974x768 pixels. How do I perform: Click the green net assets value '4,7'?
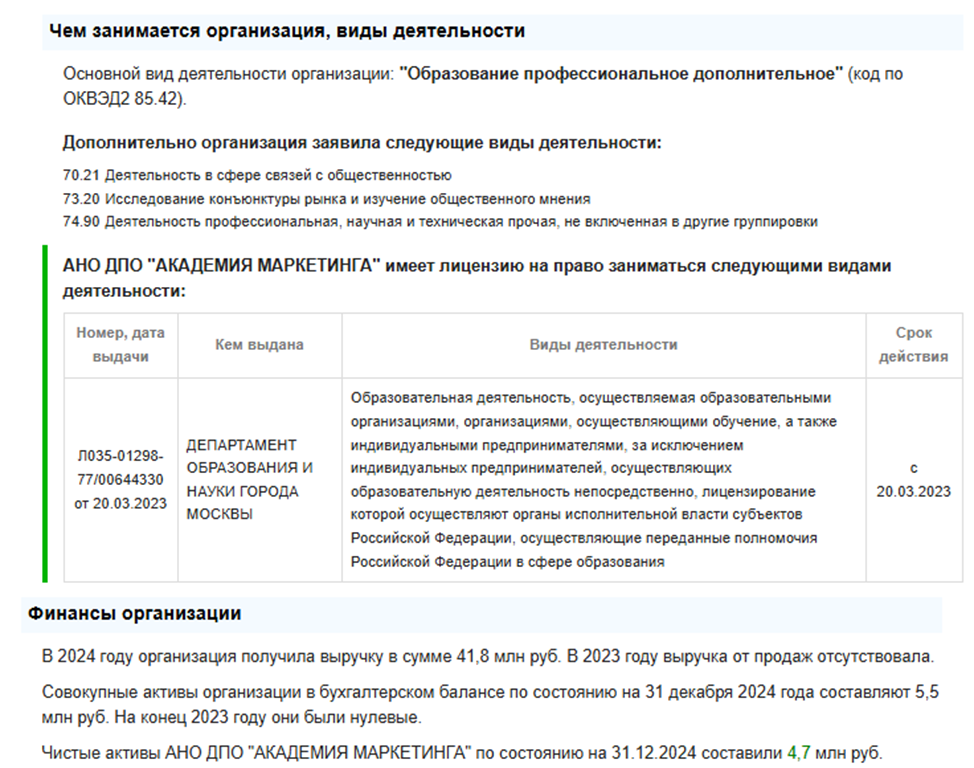coord(799,753)
